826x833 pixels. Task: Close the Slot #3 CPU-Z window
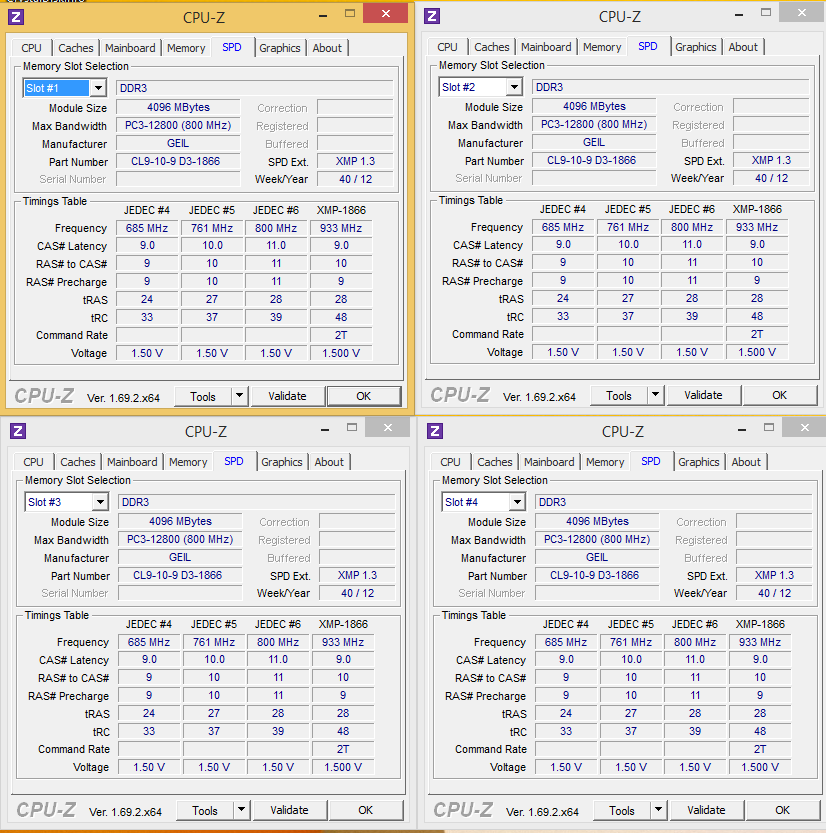tap(388, 428)
